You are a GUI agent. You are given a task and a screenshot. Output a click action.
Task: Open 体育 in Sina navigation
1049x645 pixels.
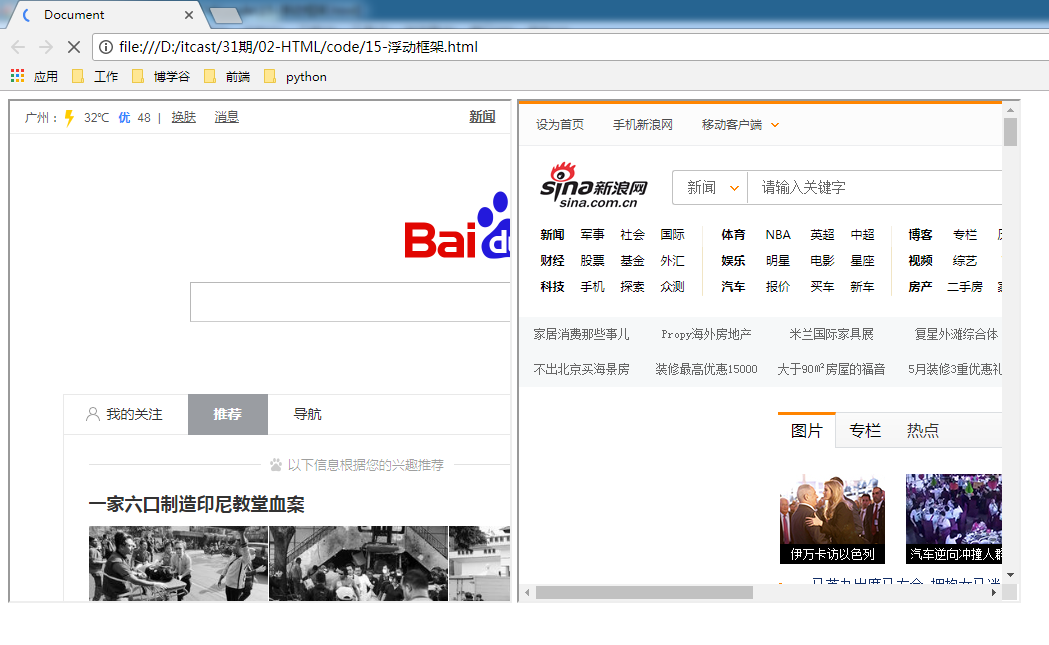pyautogui.click(x=733, y=235)
